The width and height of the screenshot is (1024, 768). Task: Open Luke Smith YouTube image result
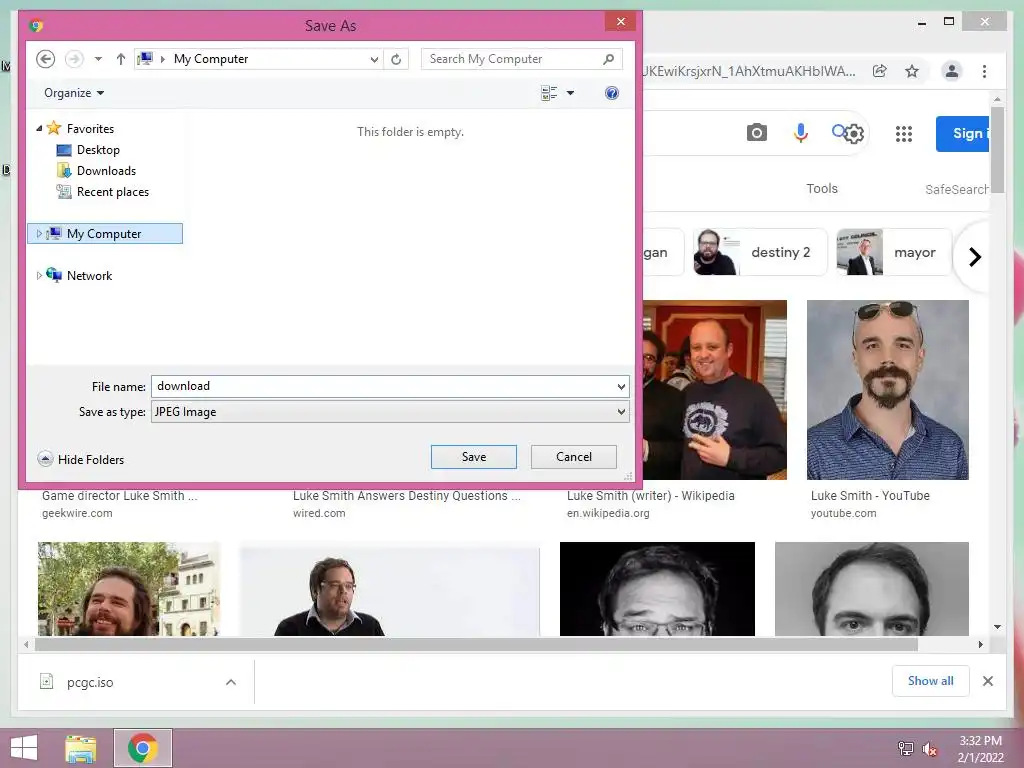click(888, 390)
